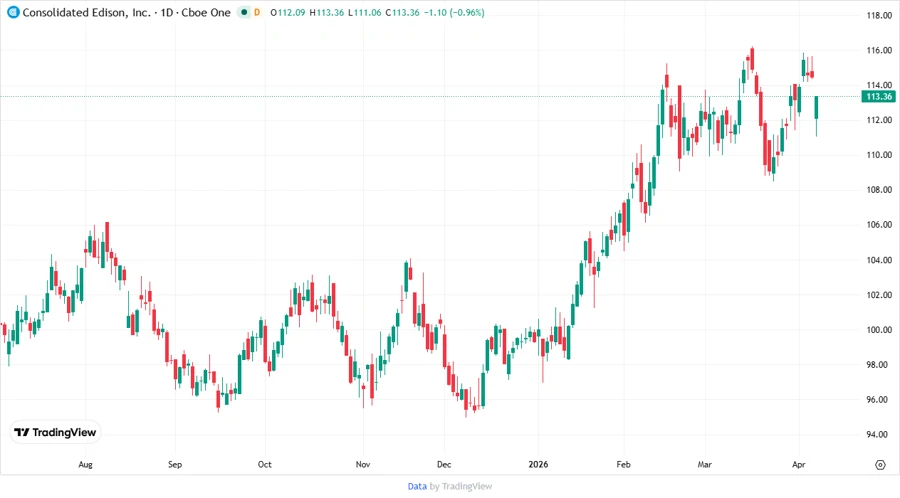
Task: Click the Cboe One exchange label
Action: 206,13
